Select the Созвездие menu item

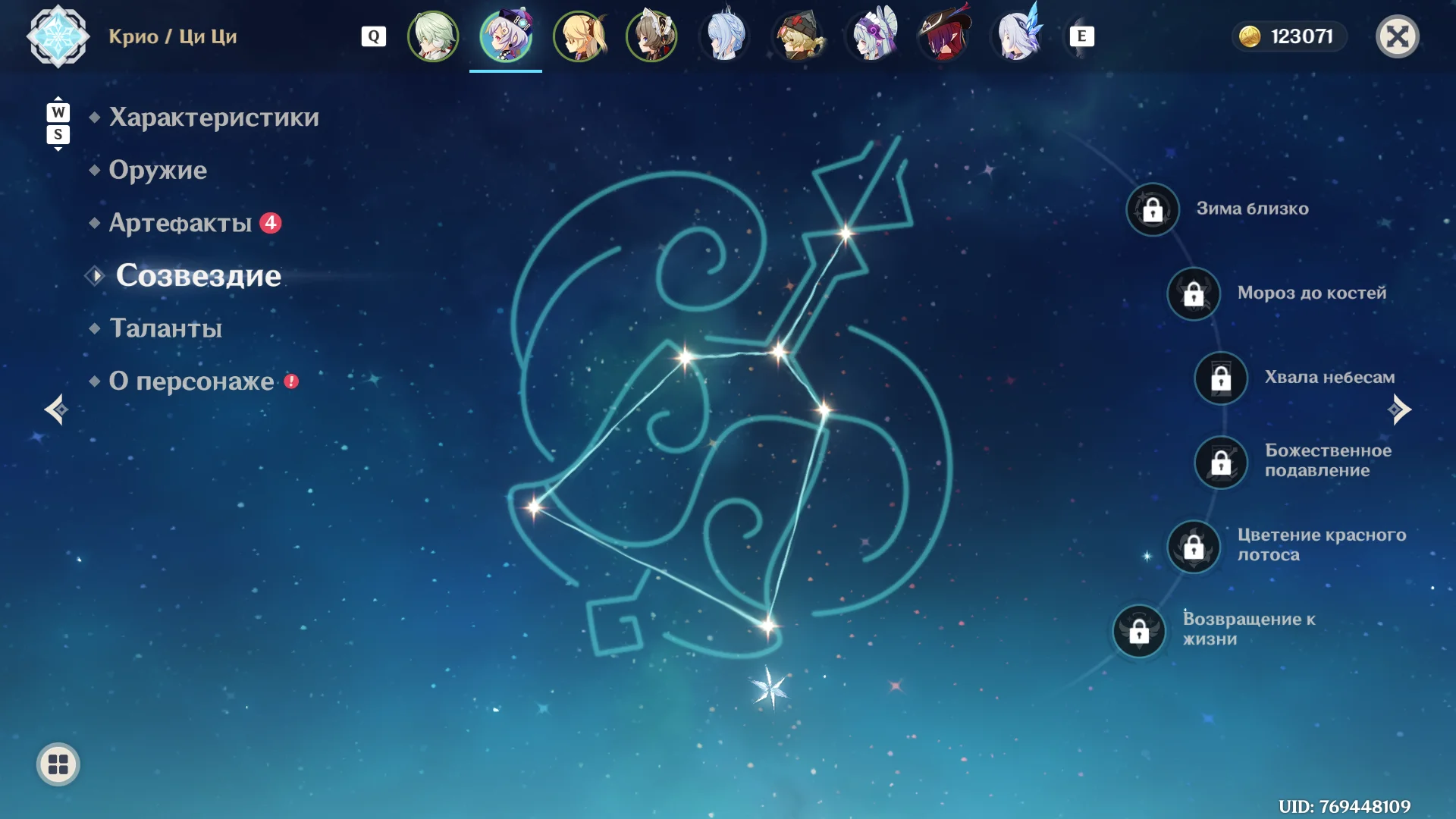(x=199, y=275)
